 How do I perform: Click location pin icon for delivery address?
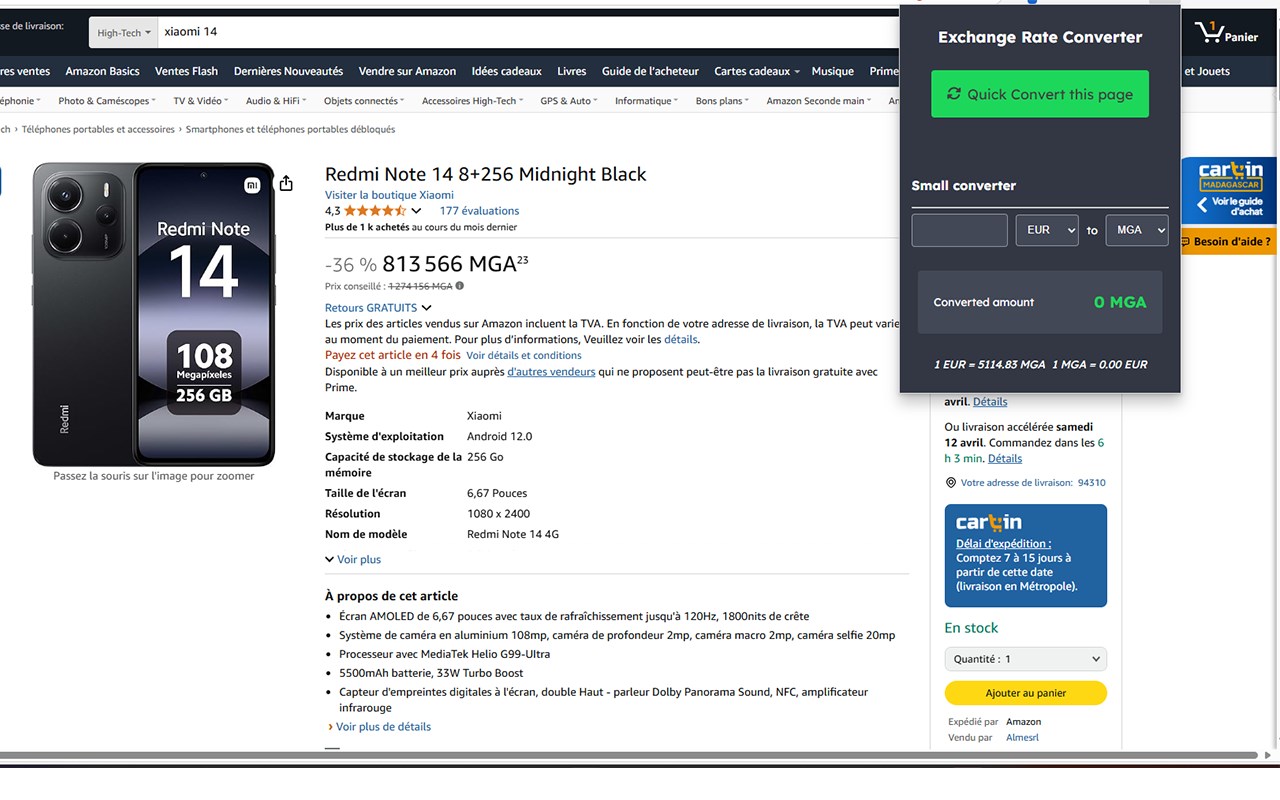point(950,483)
